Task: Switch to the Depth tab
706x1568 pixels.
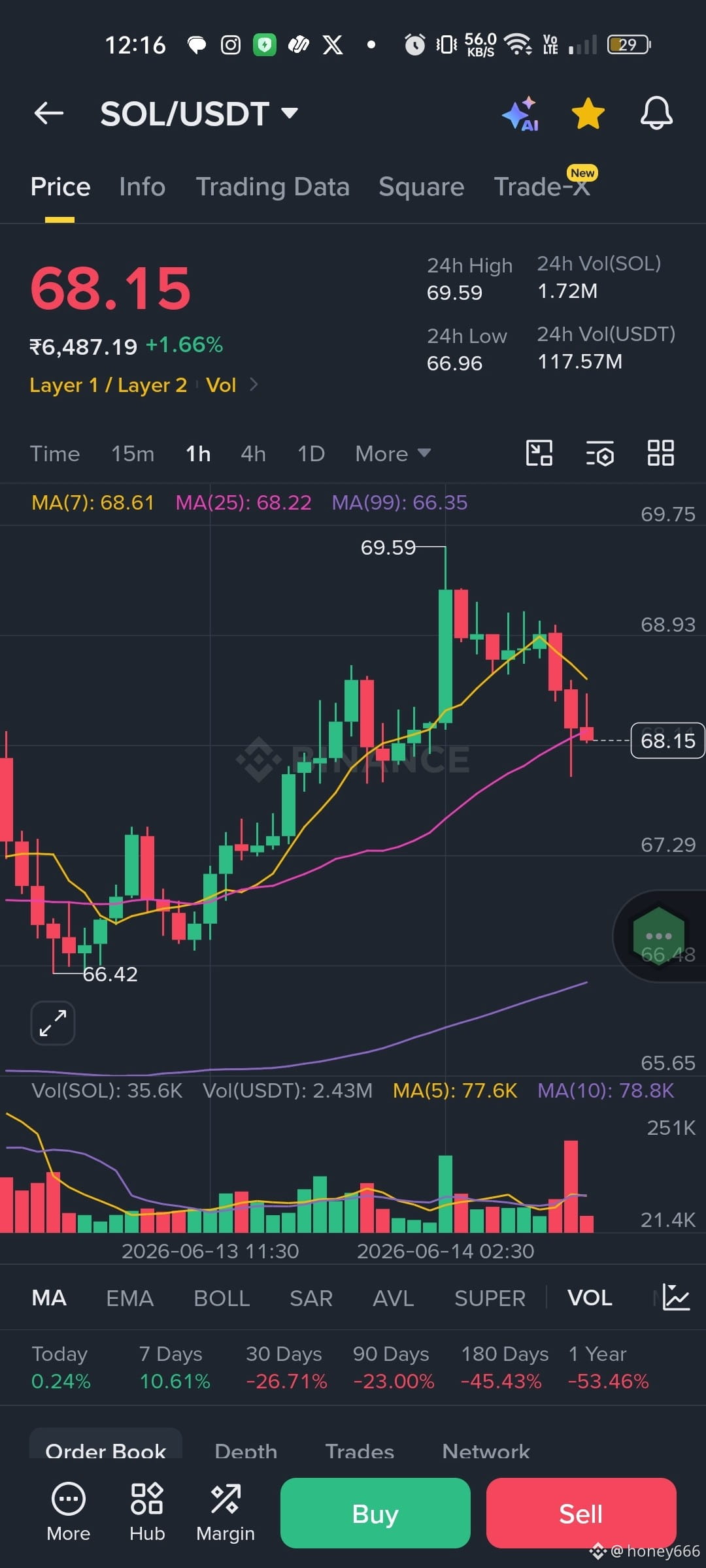Action: point(246,1452)
